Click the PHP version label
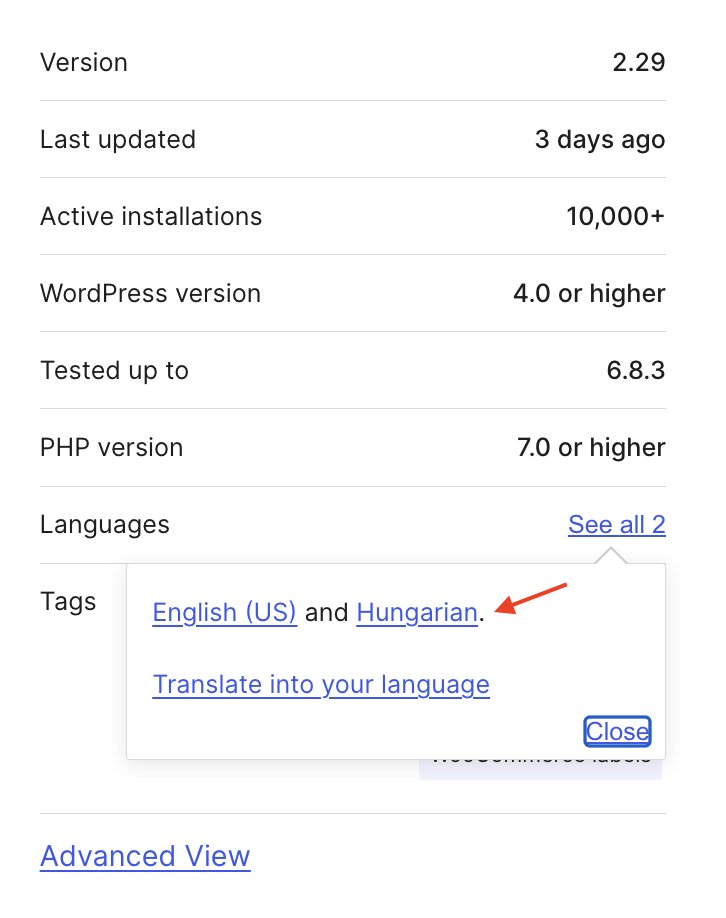 click(111, 448)
